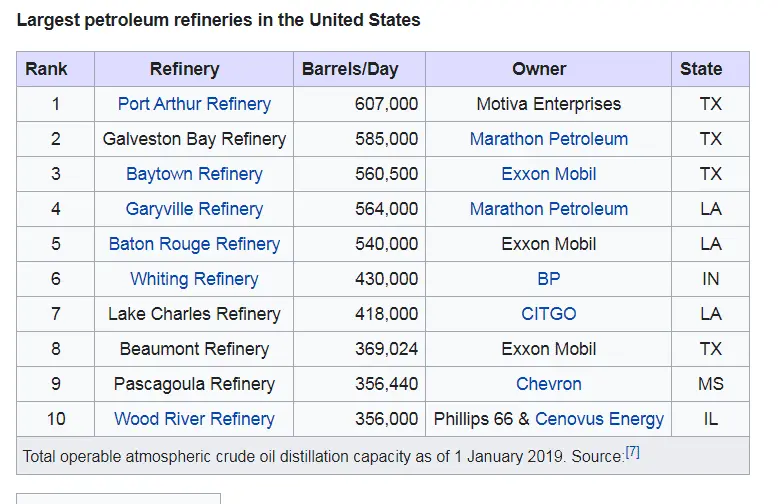This screenshot has width=778, height=504.
Task: Click the Wood River Refinery link
Action: pos(194,419)
